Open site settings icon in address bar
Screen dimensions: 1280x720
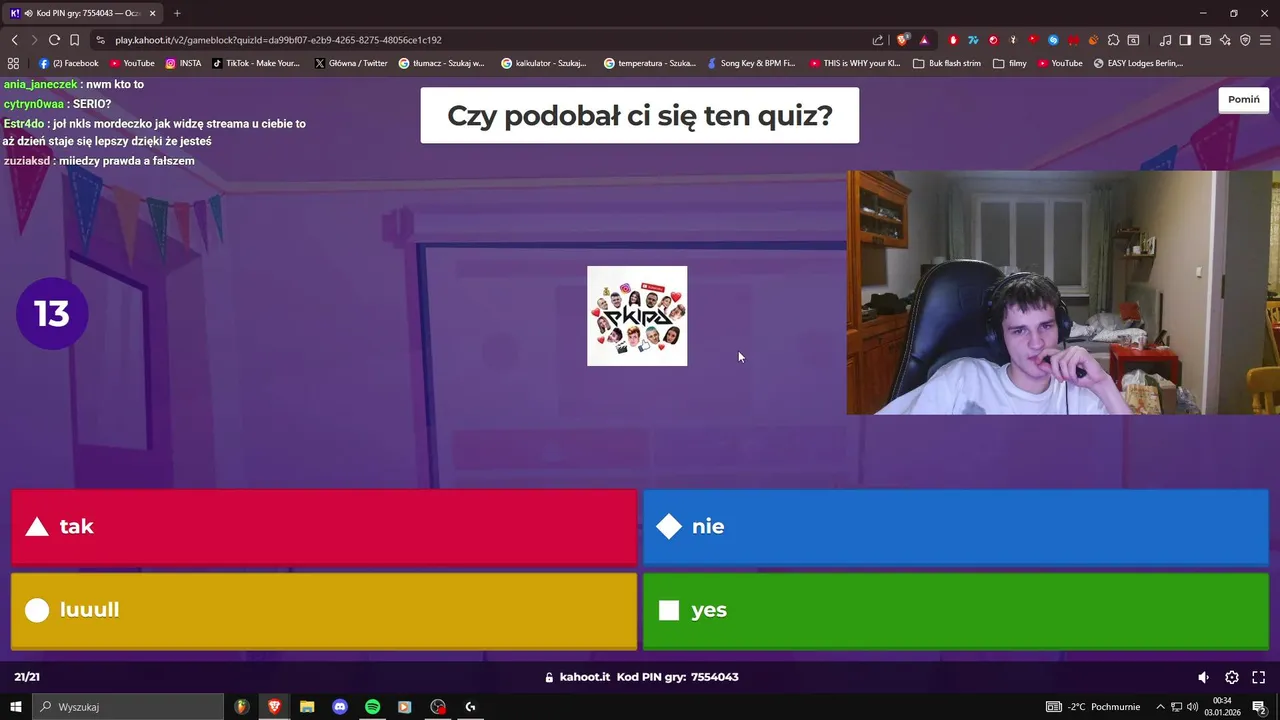[100, 40]
